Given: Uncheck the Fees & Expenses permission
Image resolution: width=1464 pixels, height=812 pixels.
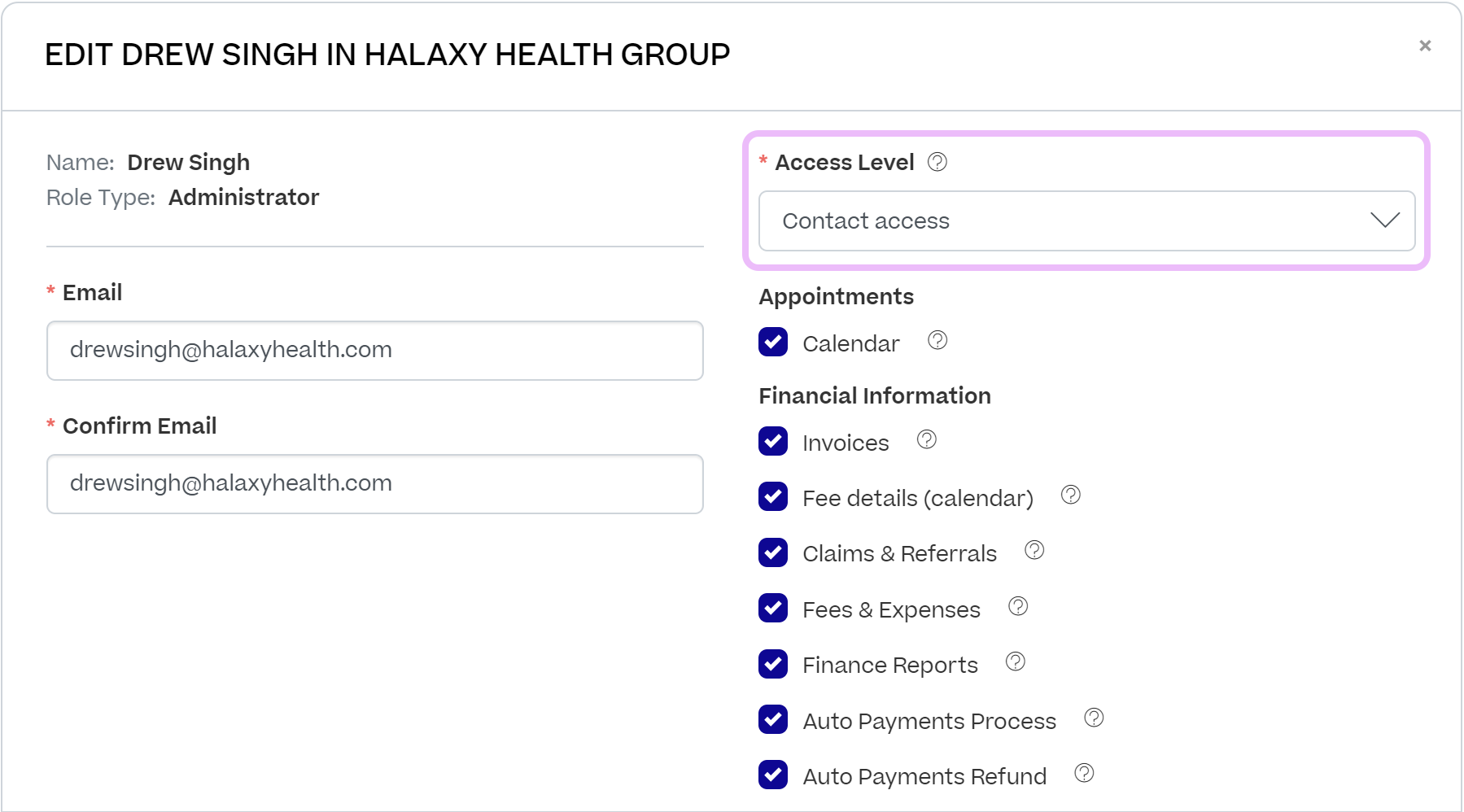Looking at the screenshot, I should [x=772, y=608].
